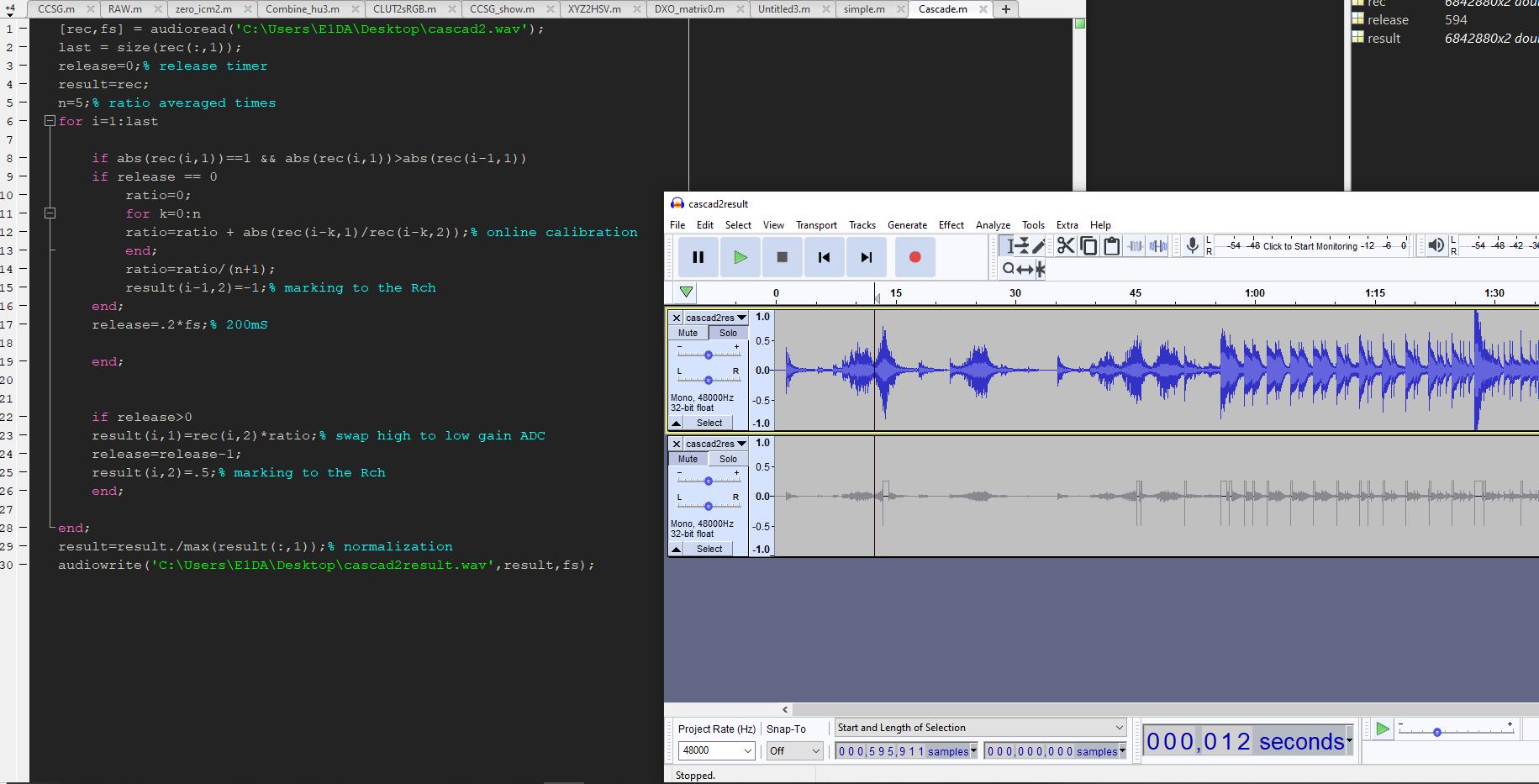Click the 1:00 mark on the timeline
The image size is (1539, 784).
[x=1254, y=293]
